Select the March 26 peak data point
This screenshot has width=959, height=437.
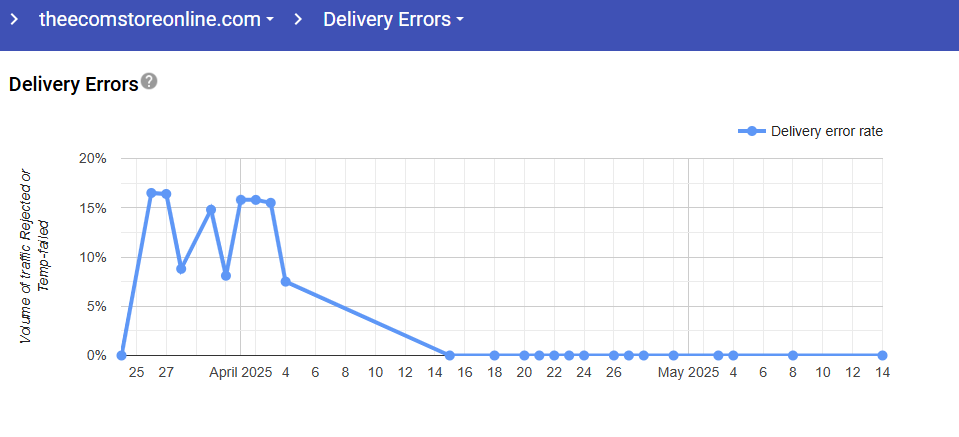151,193
